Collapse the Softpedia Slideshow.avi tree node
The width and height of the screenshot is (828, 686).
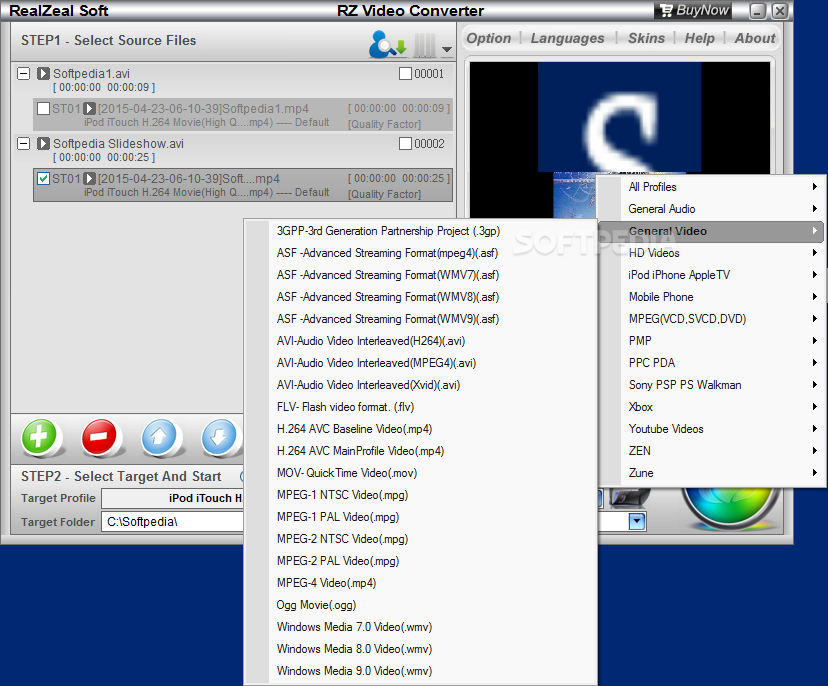coord(23,144)
